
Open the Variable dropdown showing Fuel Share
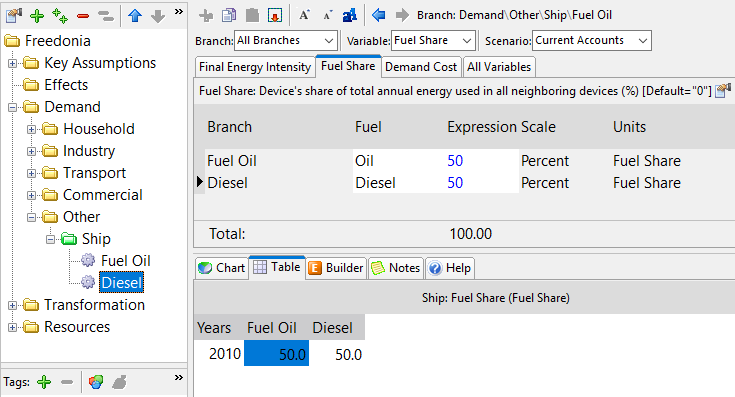pyautogui.click(x=433, y=40)
